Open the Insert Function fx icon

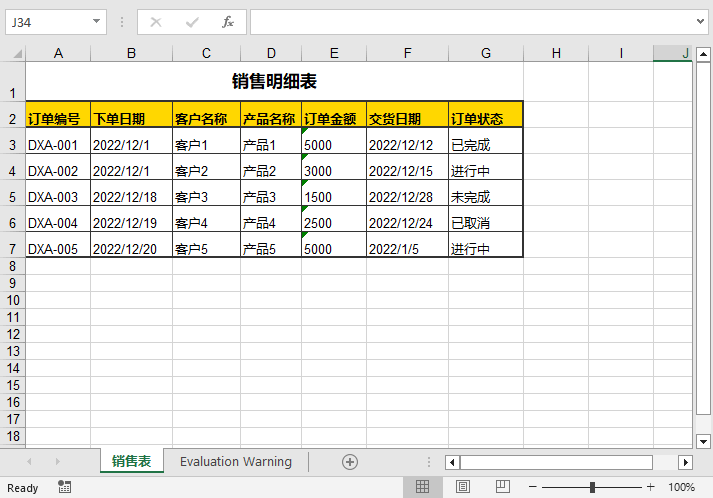pyautogui.click(x=228, y=22)
